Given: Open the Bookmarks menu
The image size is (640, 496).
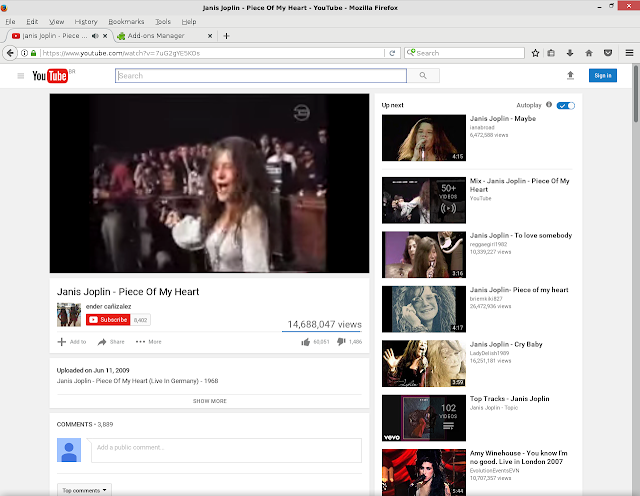Looking at the screenshot, I should (126, 22).
